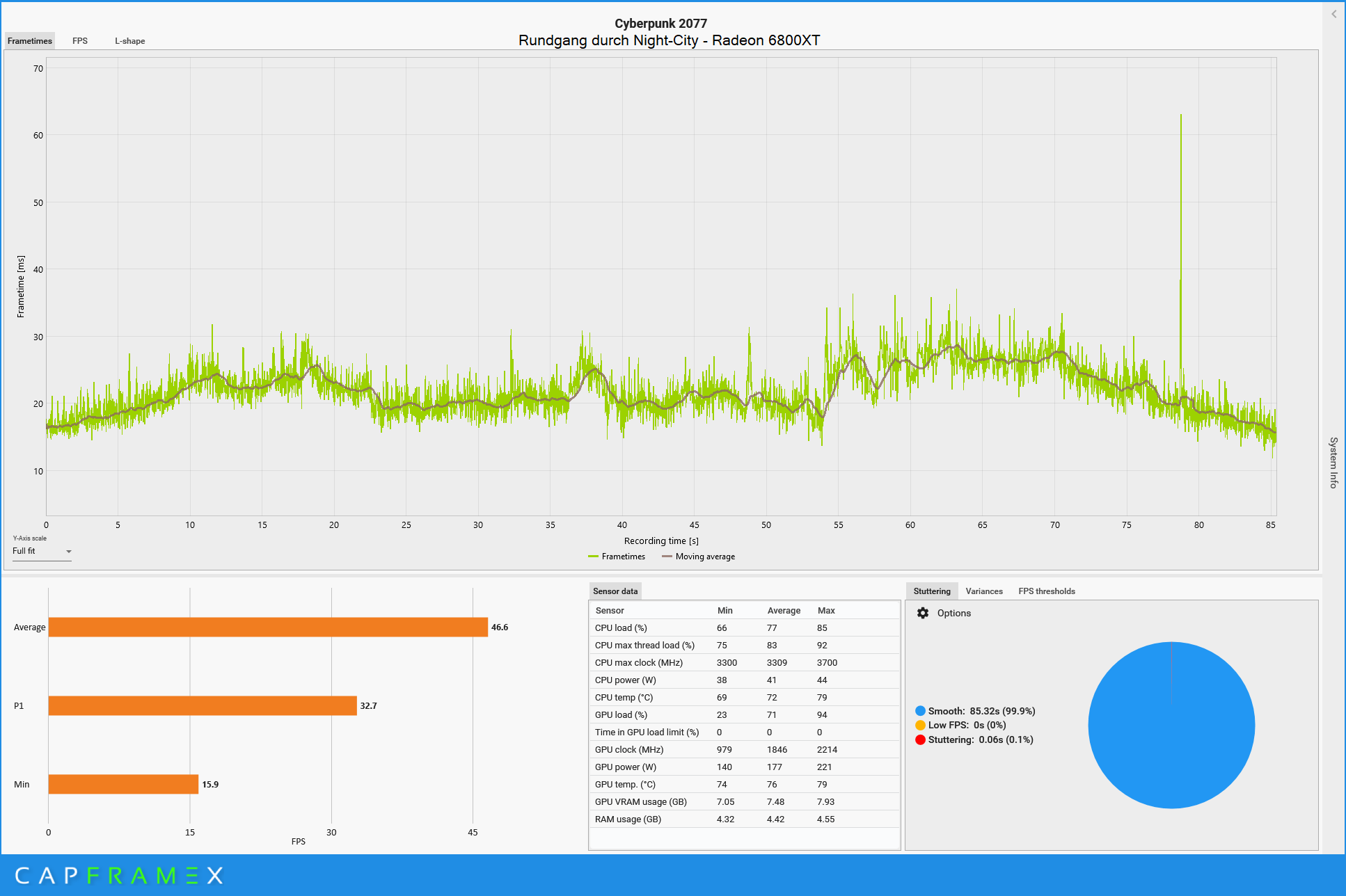1346x896 pixels.
Task: Click the Options label in Stuttering panel
Action: point(953,613)
